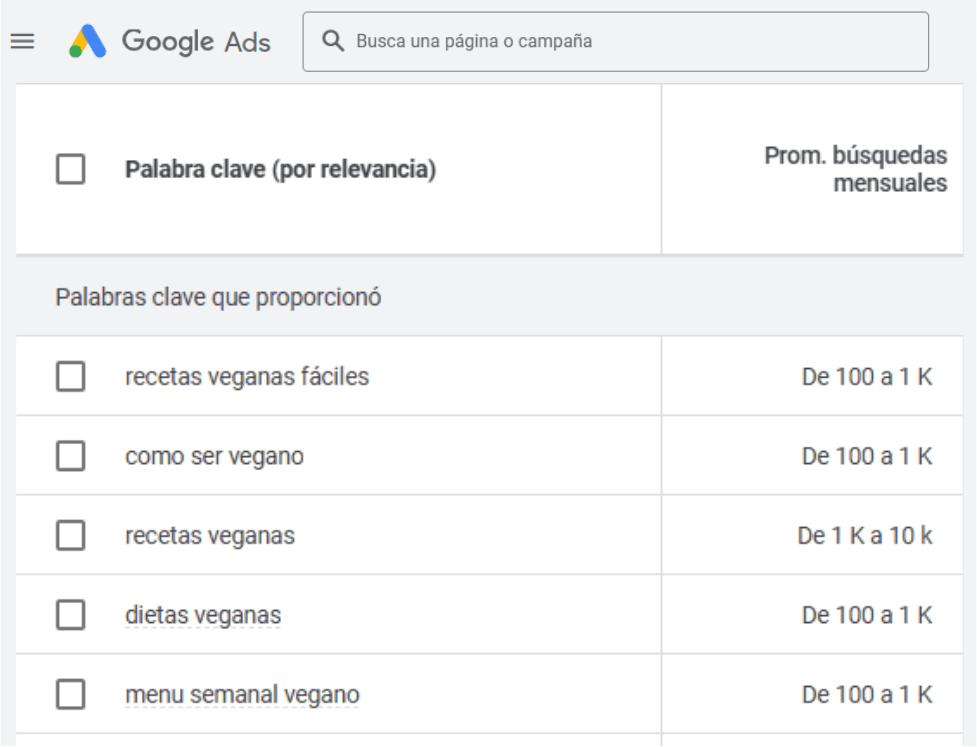Image resolution: width=977 pixels, height=747 pixels.
Task: Mark the 'menu semanal vegano' checkbox
Action: click(x=71, y=694)
